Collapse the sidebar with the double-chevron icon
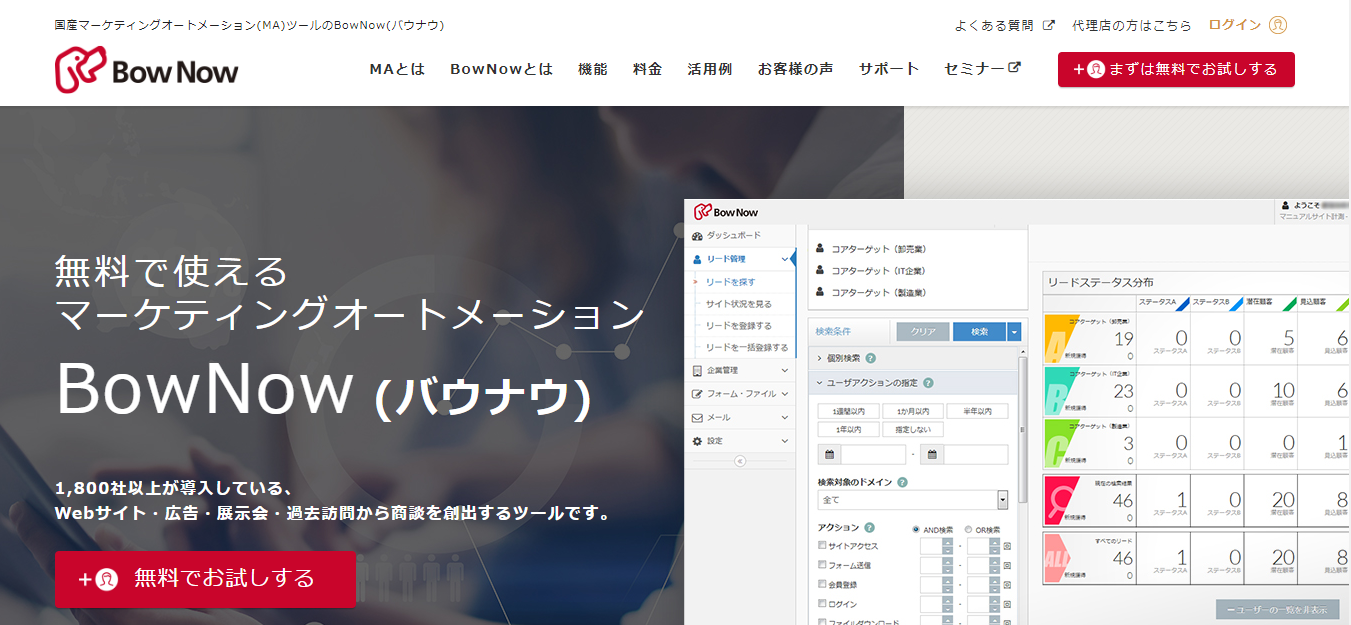Image resolution: width=1351 pixels, height=625 pixels. point(740,461)
